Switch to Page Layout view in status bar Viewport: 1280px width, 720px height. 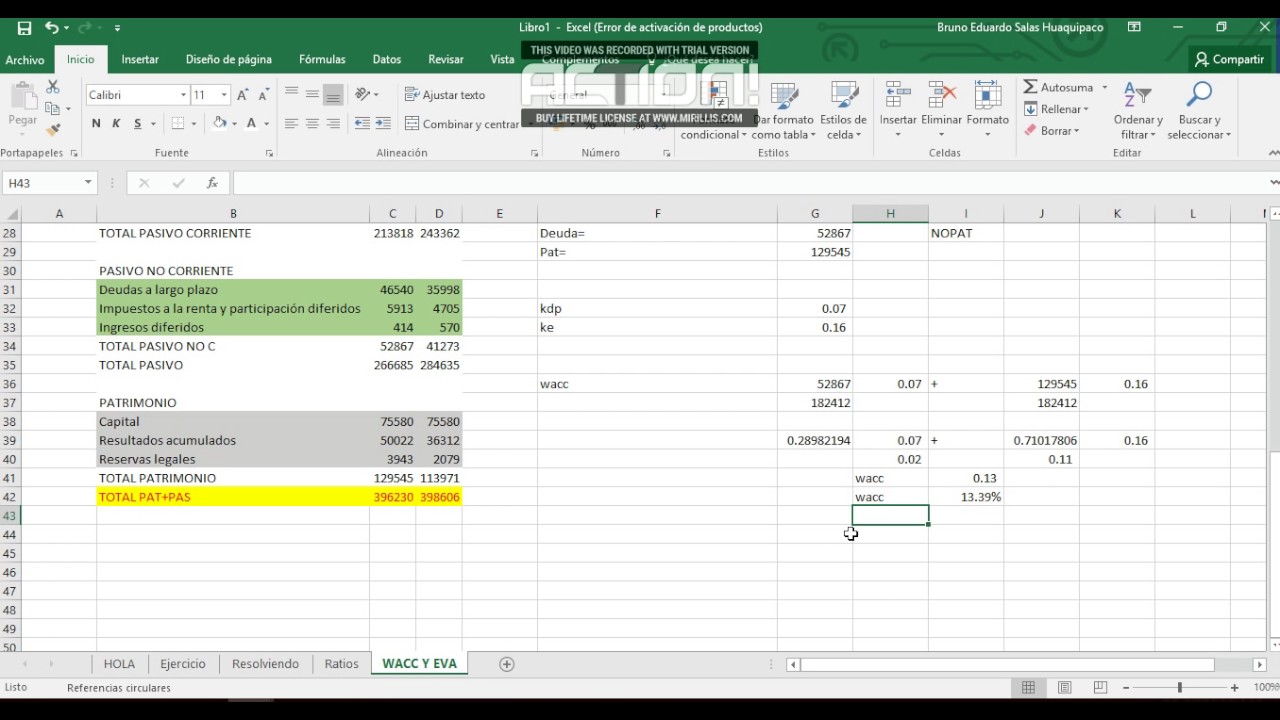(x=1064, y=688)
